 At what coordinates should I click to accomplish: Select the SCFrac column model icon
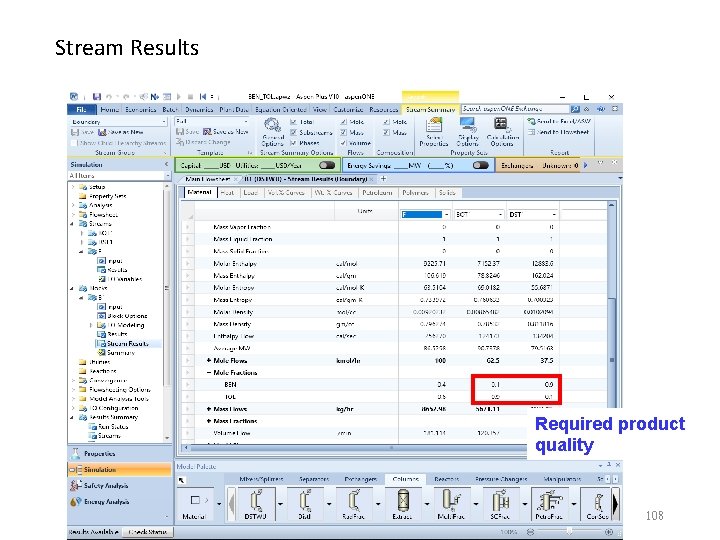500,501
